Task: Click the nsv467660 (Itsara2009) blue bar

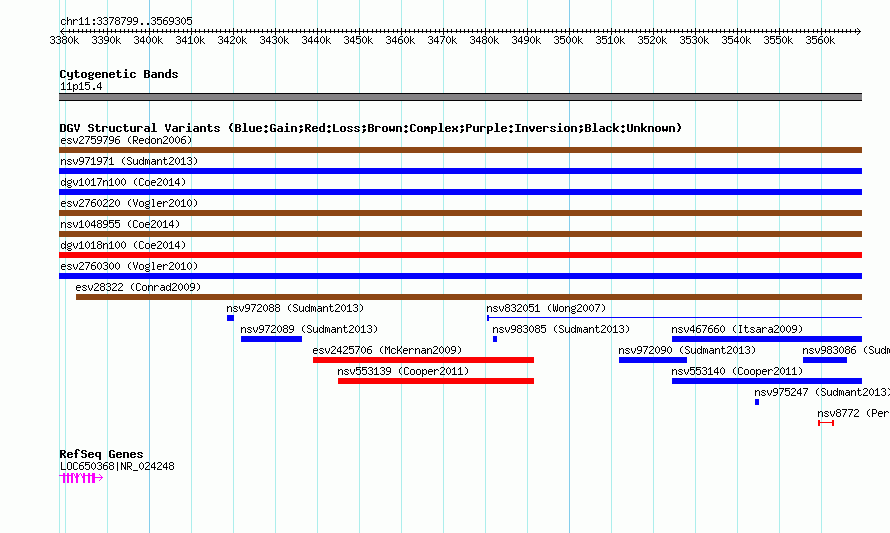Action: (767, 339)
